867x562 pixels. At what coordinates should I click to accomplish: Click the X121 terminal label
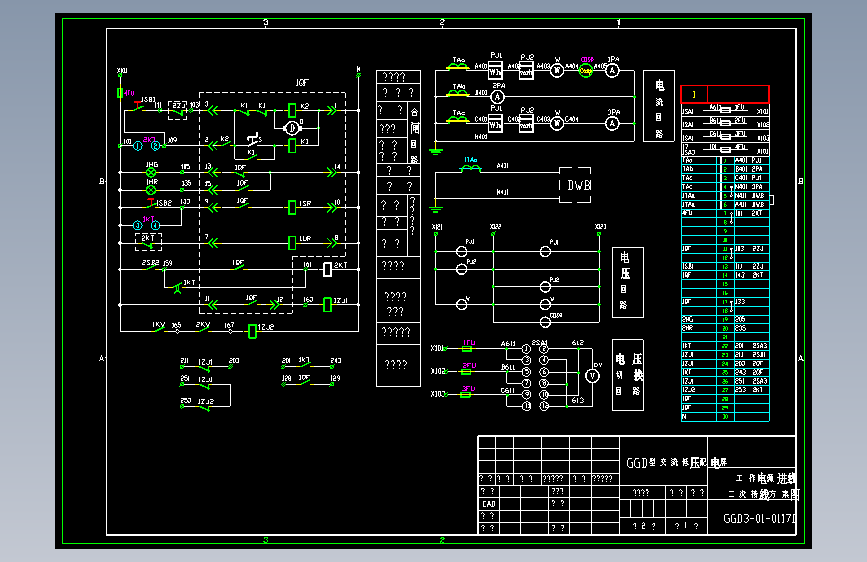[437, 227]
